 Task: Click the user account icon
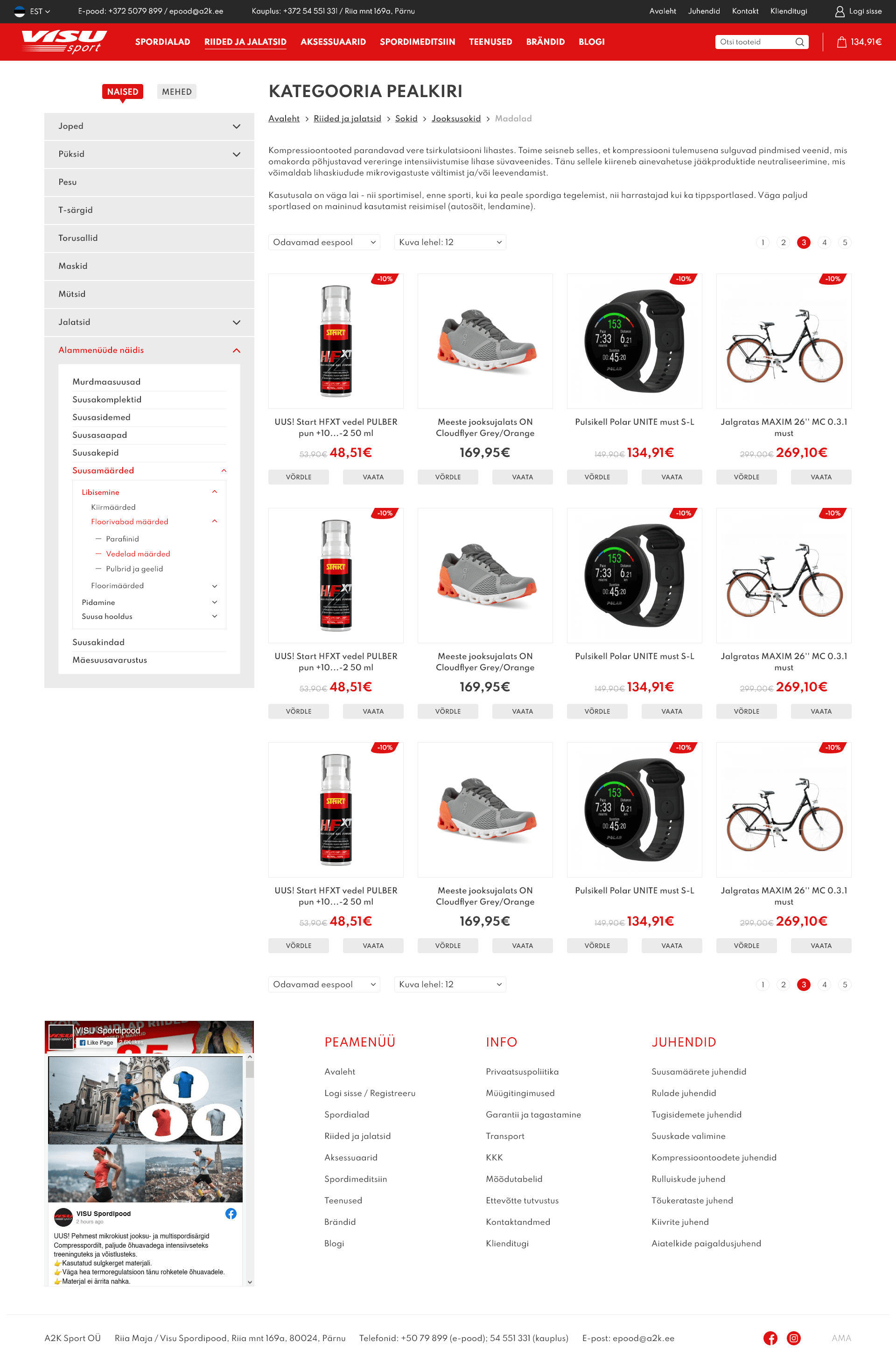tap(840, 12)
